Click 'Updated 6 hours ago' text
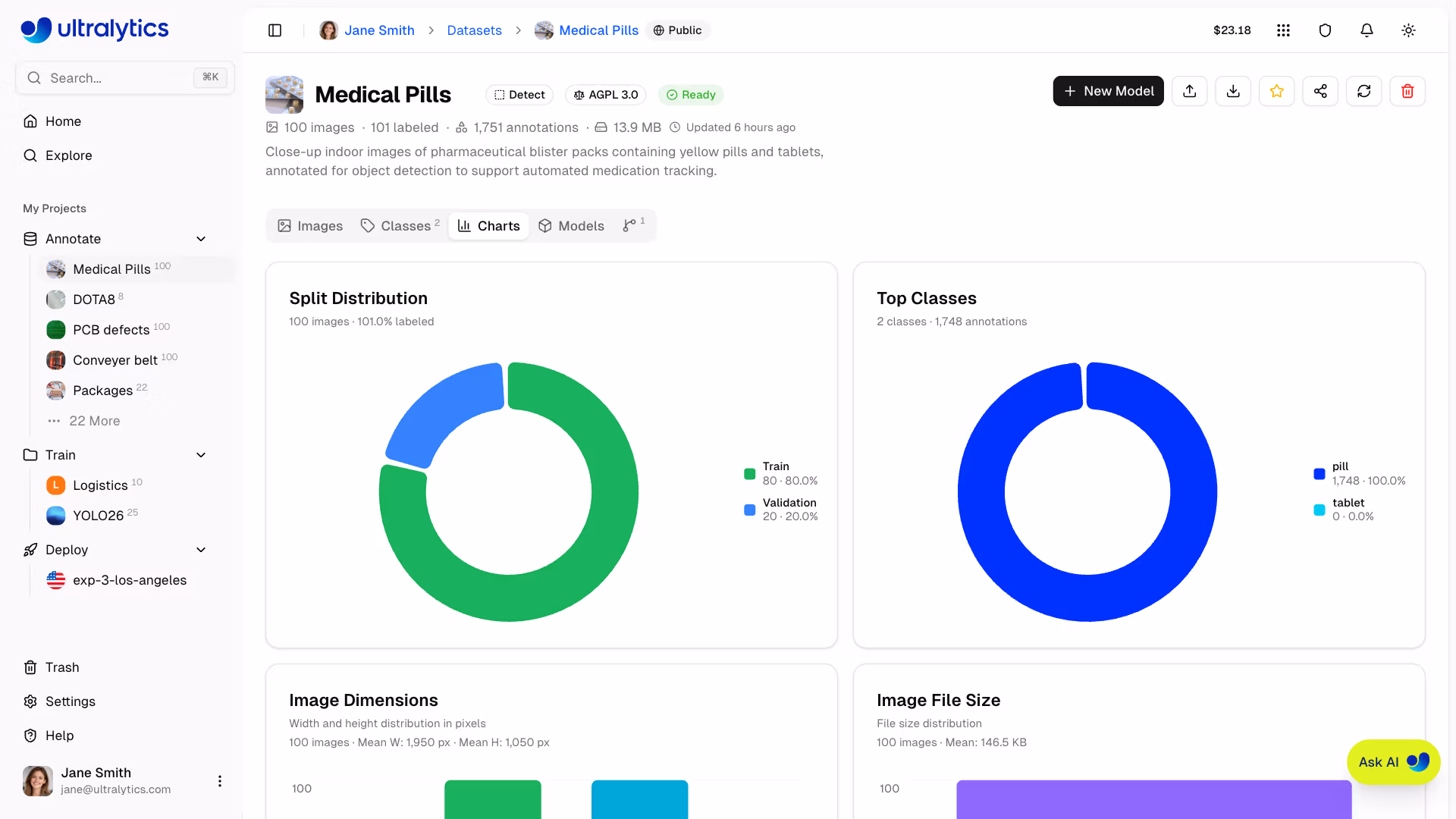This screenshot has width=1456, height=819. tap(740, 127)
